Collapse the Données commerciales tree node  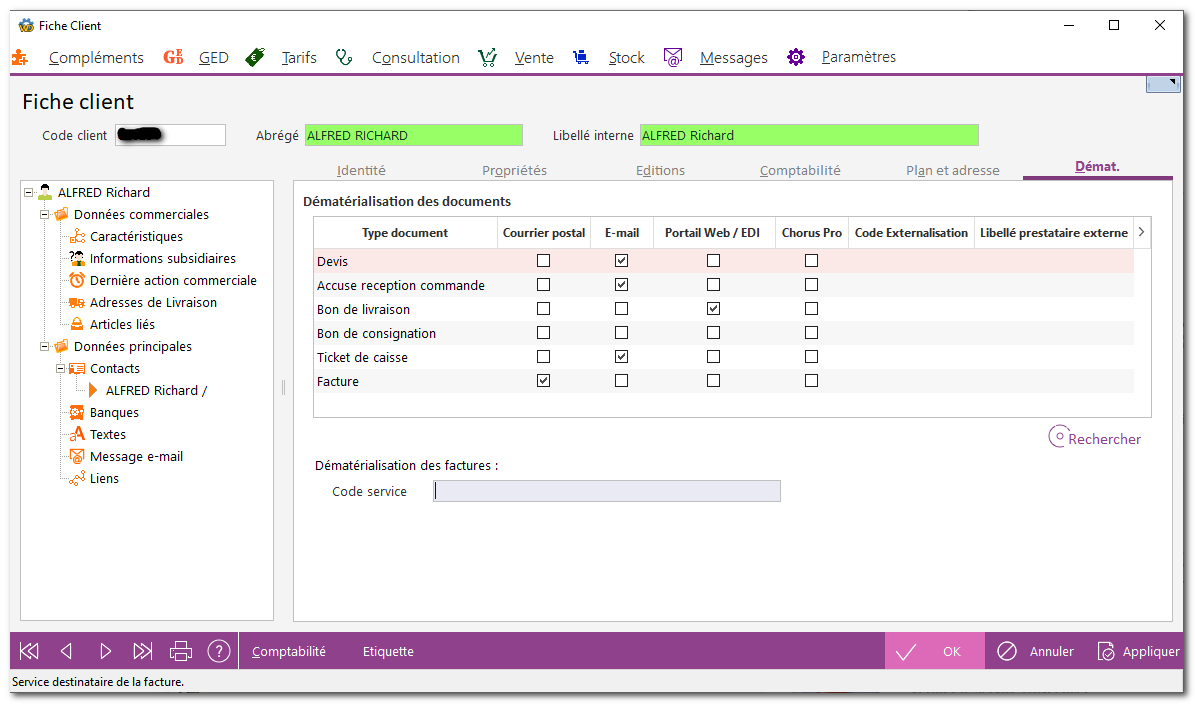(x=44, y=214)
